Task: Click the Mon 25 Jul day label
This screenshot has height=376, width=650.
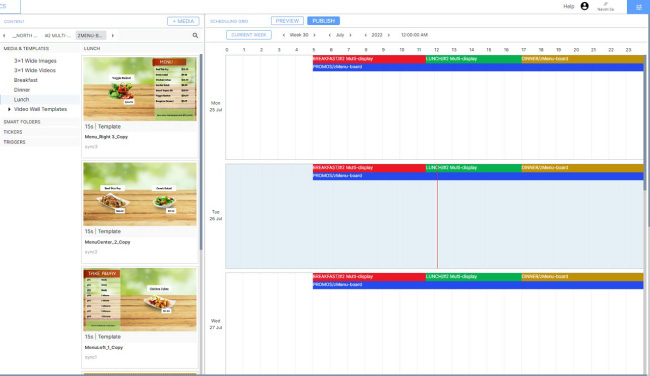Action: pos(216,107)
